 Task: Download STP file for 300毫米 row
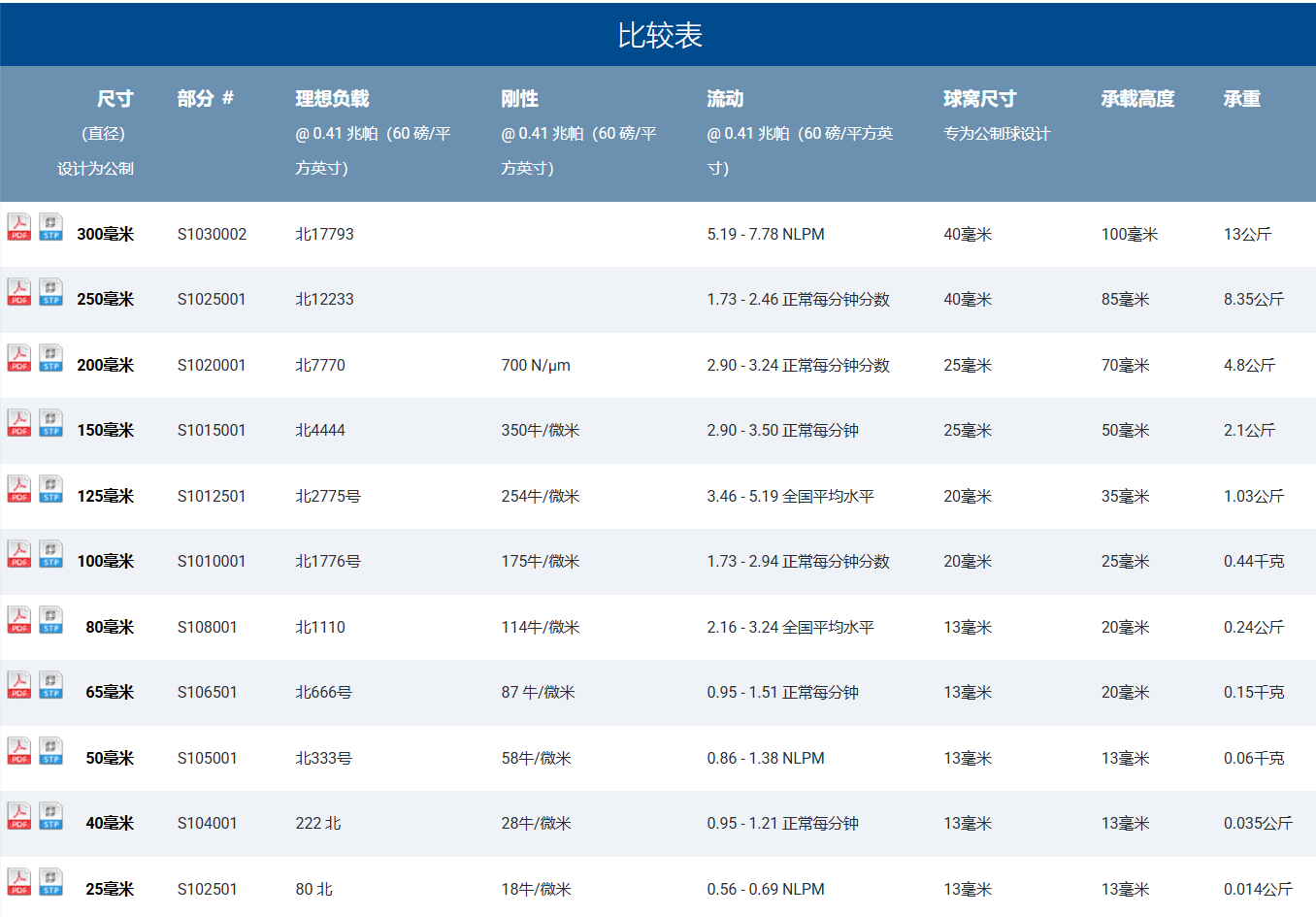tap(50, 227)
